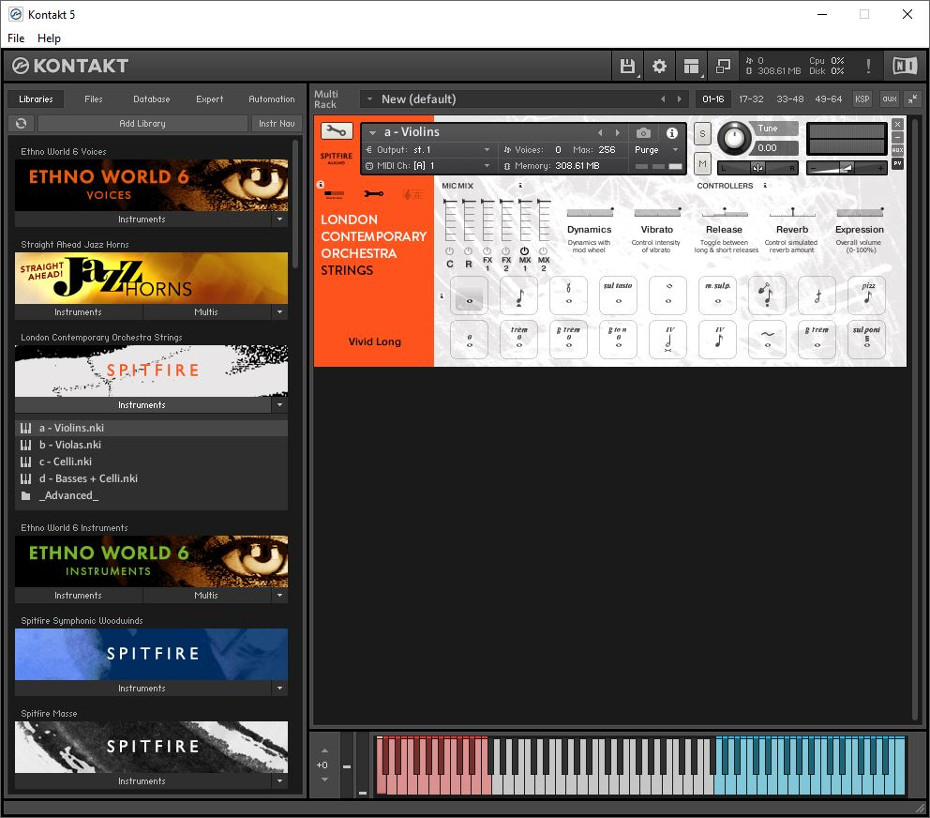
Task: Open the Spitfire general overview view icon
Action: pos(335,194)
